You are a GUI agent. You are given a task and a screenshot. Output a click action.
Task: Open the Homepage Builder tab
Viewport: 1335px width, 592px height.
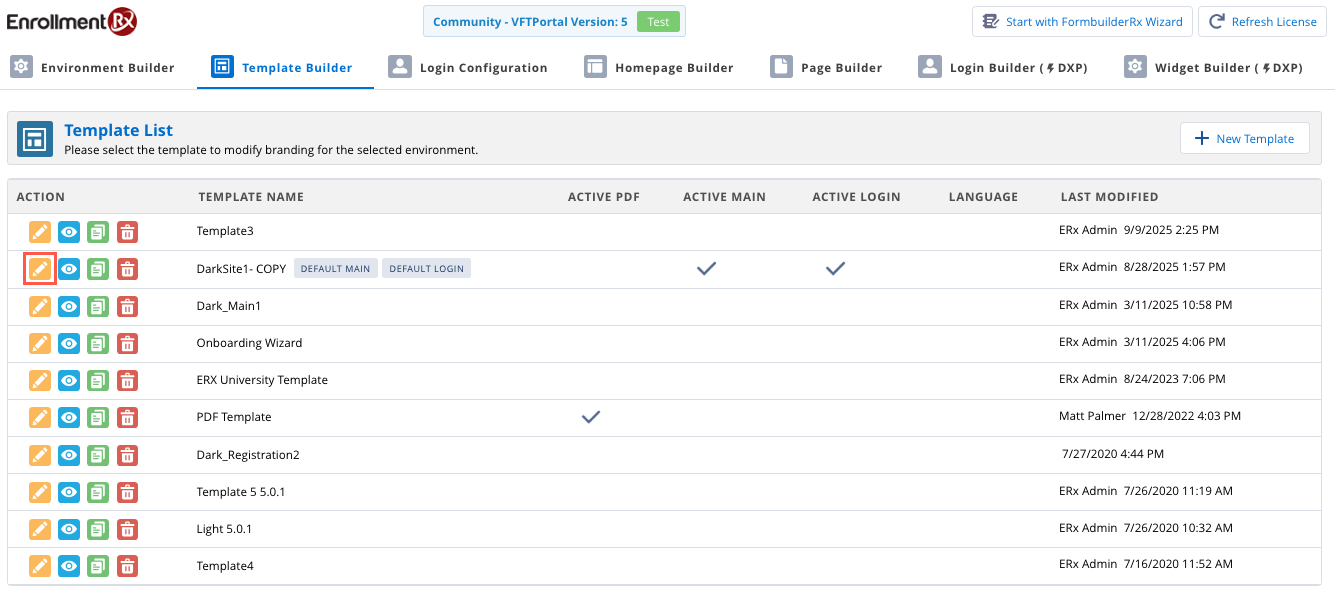point(660,68)
